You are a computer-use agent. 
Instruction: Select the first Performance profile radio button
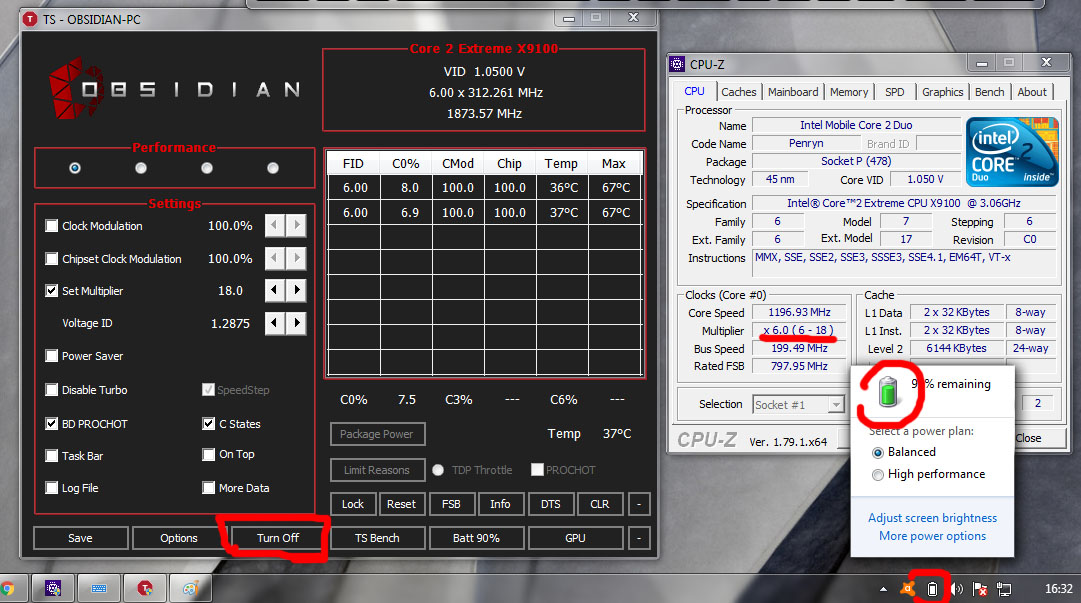(x=75, y=167)
